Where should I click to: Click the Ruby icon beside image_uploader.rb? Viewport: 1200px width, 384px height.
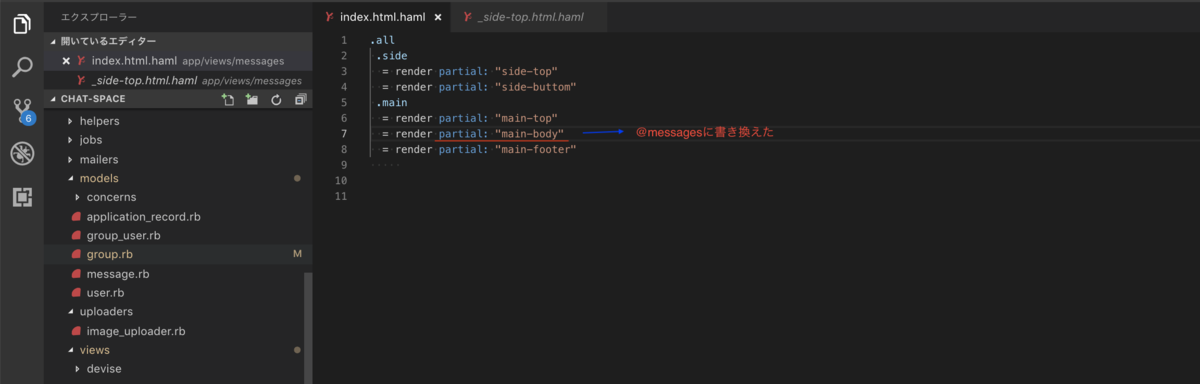(77, 331)
